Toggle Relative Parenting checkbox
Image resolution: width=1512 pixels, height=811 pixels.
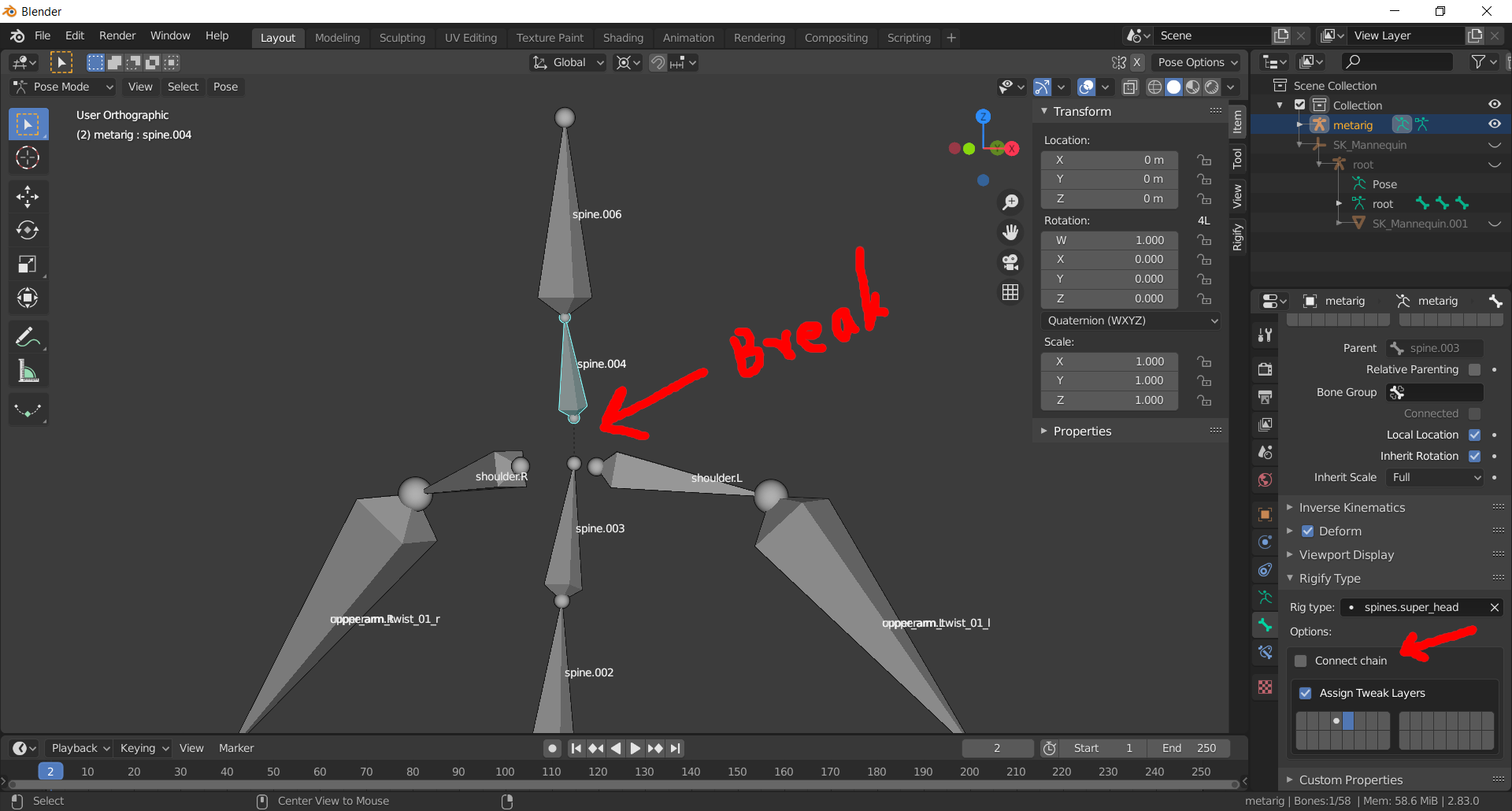tap(1475, 369)
